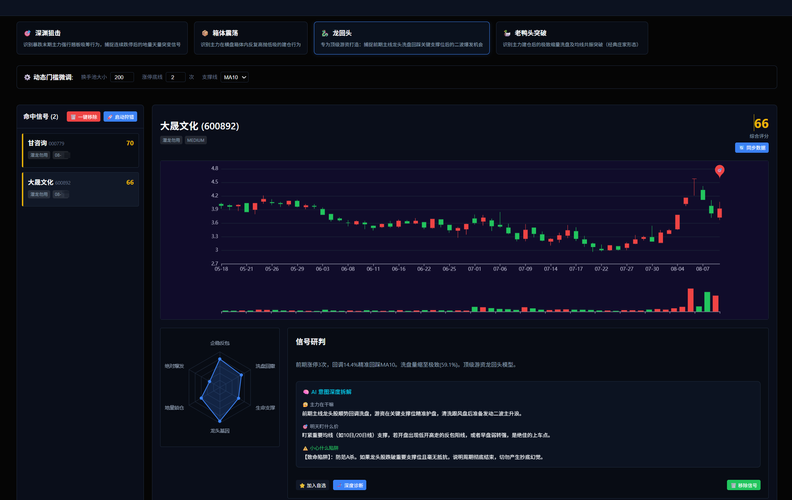Click the 命中信号 (2) heading
This screenshot has width=792, height=500.
pyautogui.click(x=40, y=117)
